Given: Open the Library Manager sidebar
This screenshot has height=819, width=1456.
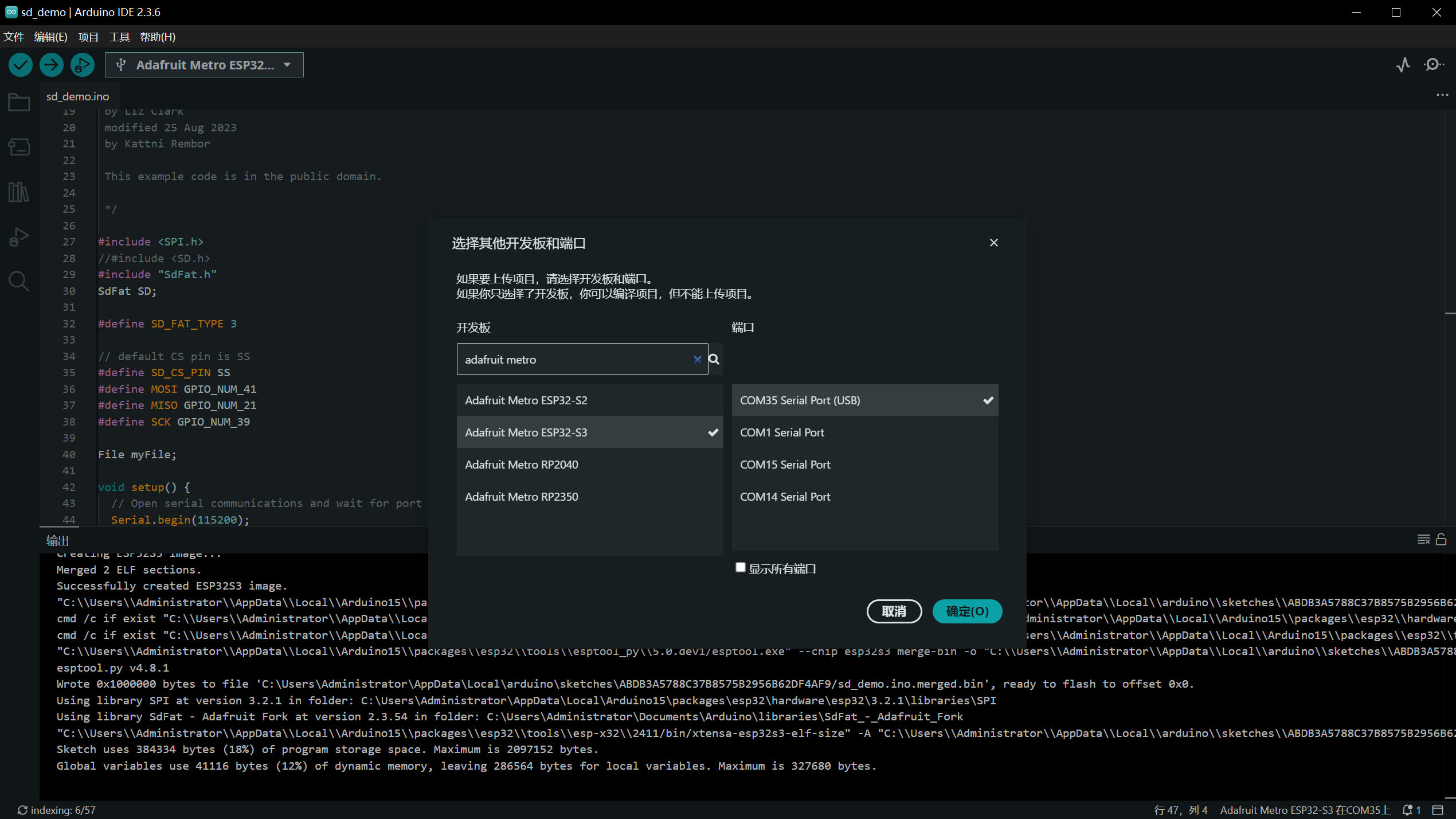Looking at the screenshot, I should coord(19,192).
